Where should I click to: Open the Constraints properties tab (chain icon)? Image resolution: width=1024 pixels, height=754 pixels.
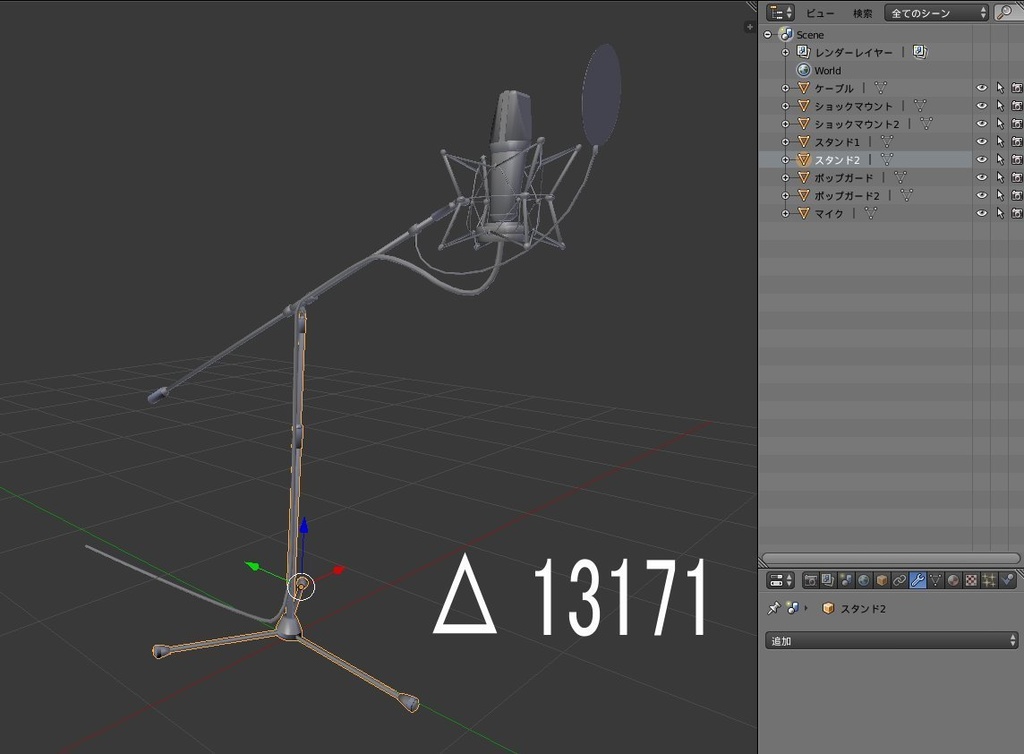[x=899, y=580]
